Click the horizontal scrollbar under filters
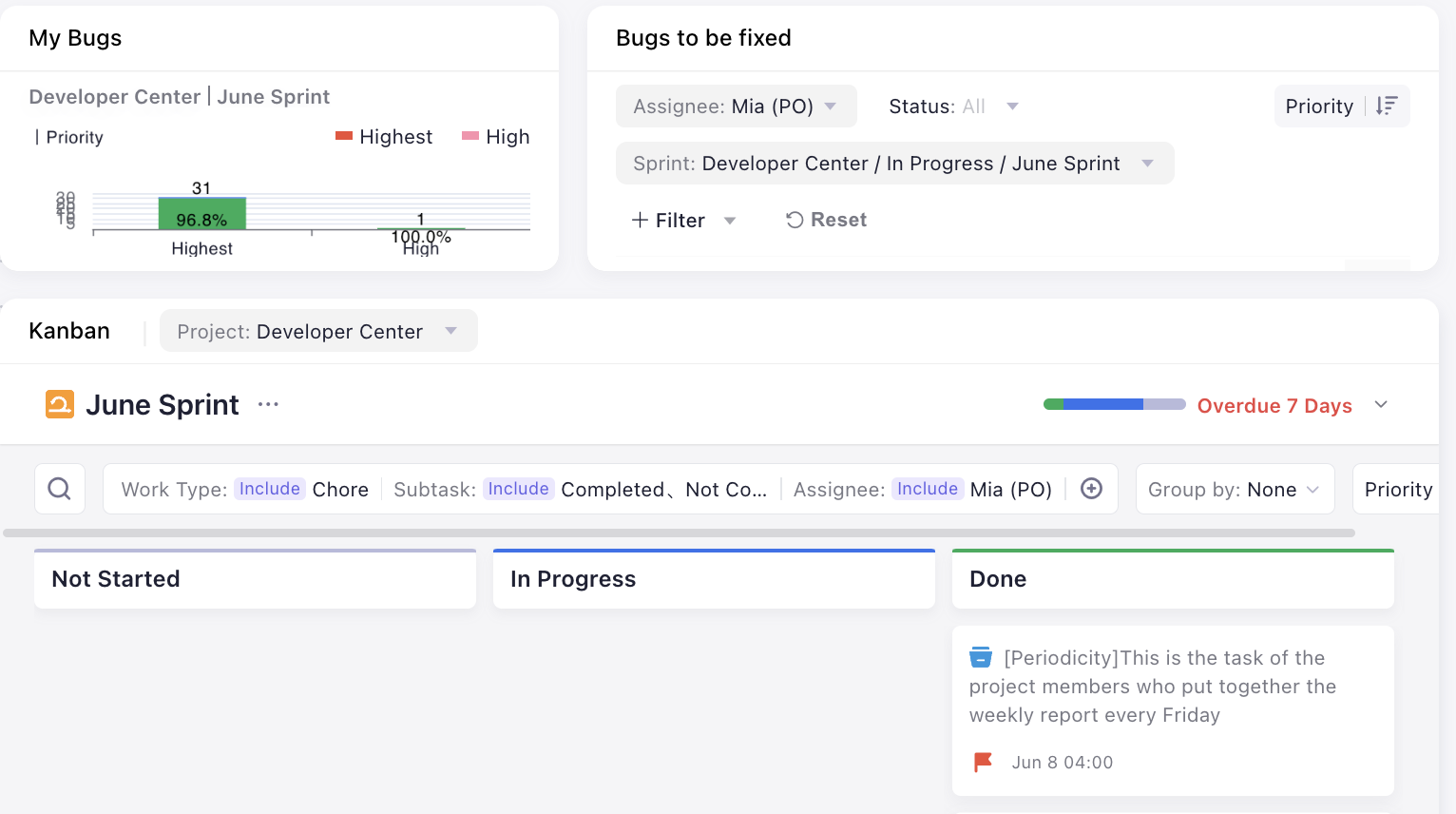 679,533
